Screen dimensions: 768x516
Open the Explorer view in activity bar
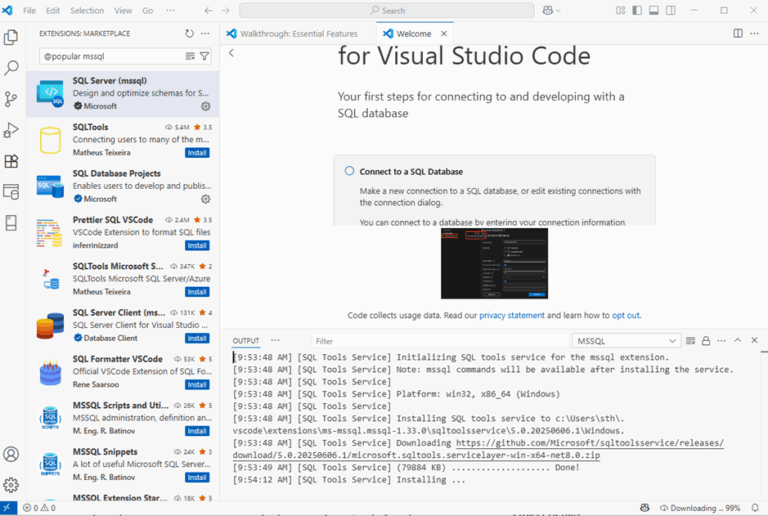pyautogui.click(x=11, y=37)
